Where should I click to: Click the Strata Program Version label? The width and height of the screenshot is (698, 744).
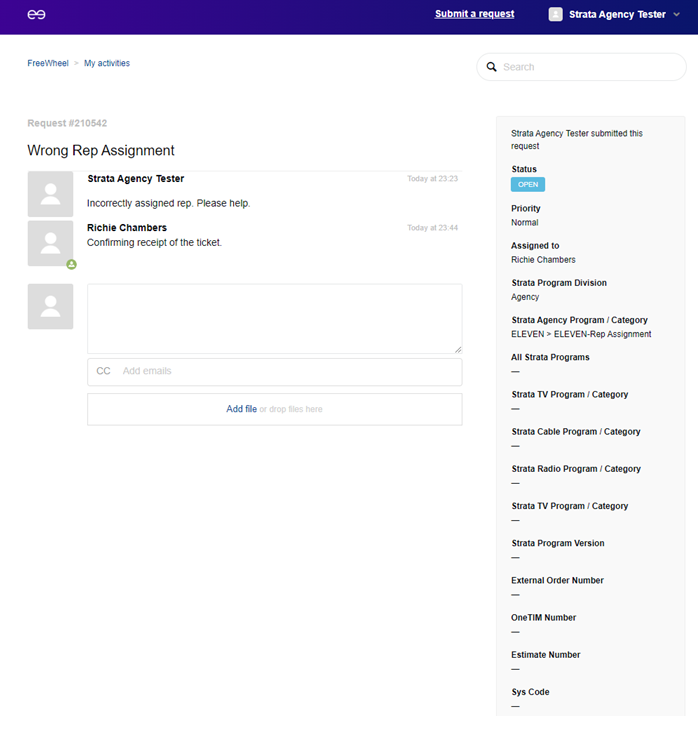tap(558, 543)
